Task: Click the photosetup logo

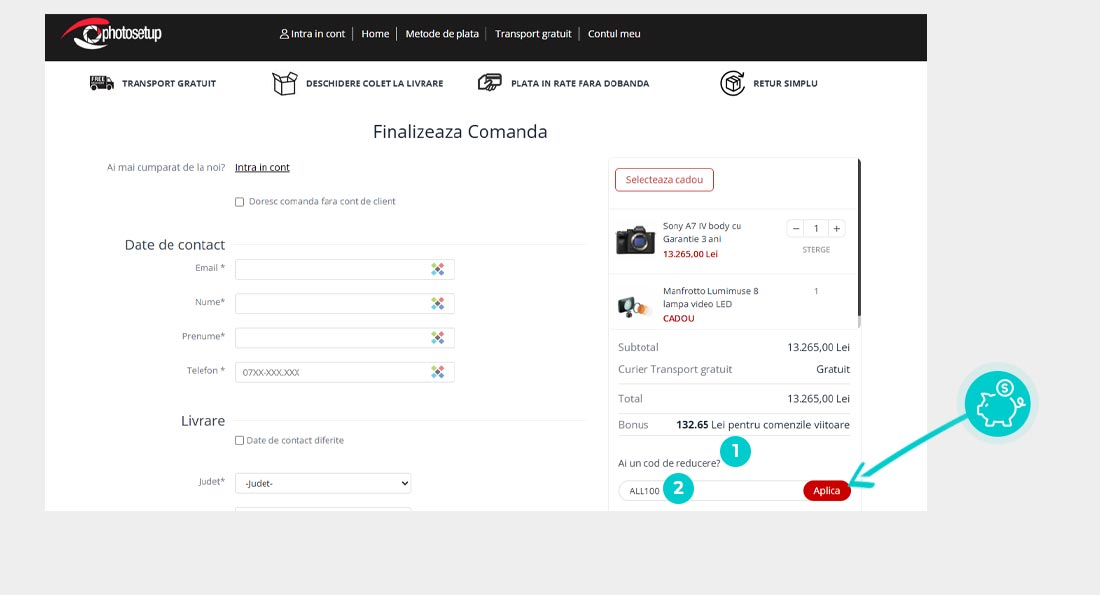Action: (x=110, y=34)
